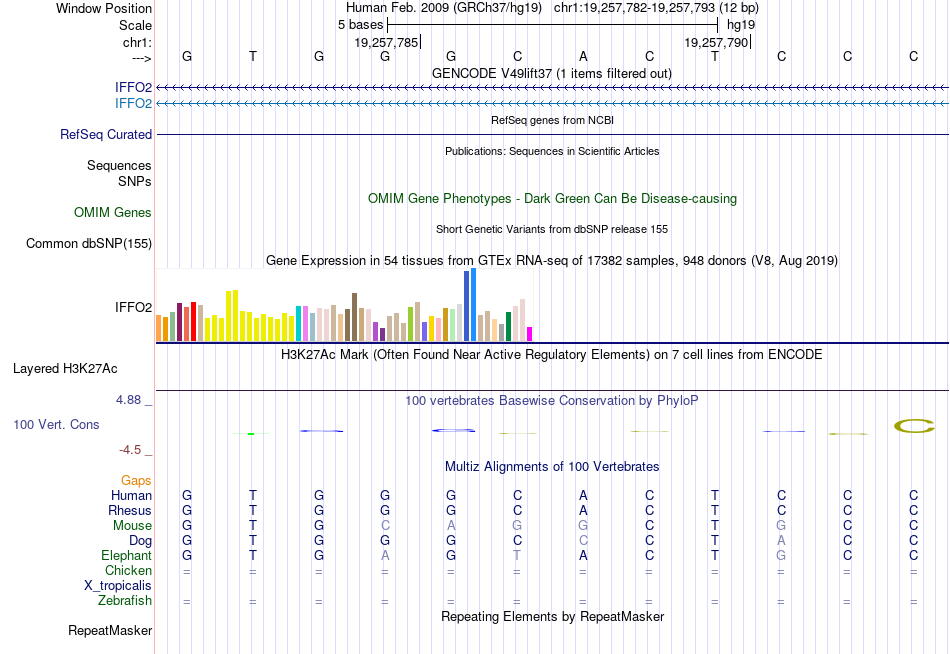This screenshot has width=950, height=654.
Task: Click the light blue IFFO2 GENCODE transcript label
Action: pyautogui.click(x=133, y=103)
